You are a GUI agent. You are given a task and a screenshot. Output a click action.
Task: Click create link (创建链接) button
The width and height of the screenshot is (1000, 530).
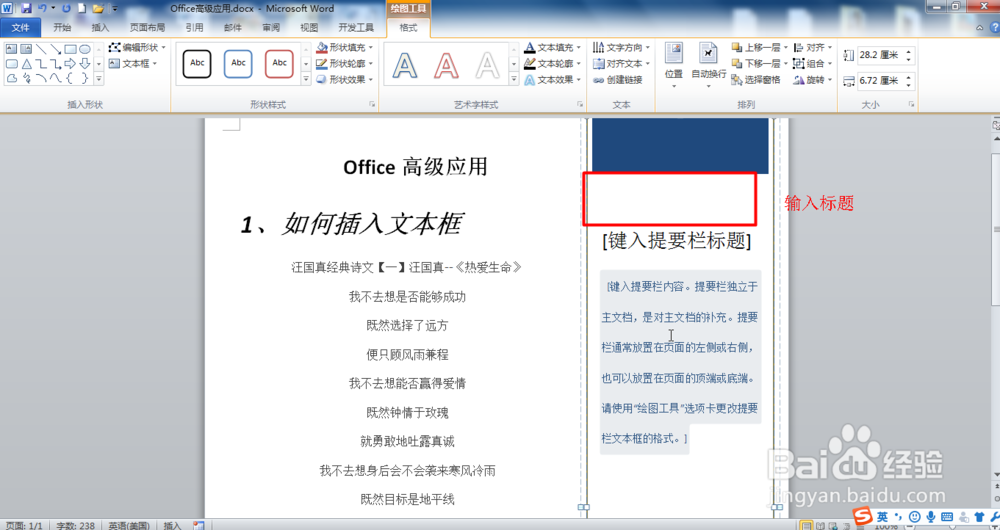[x=617, y=80]
